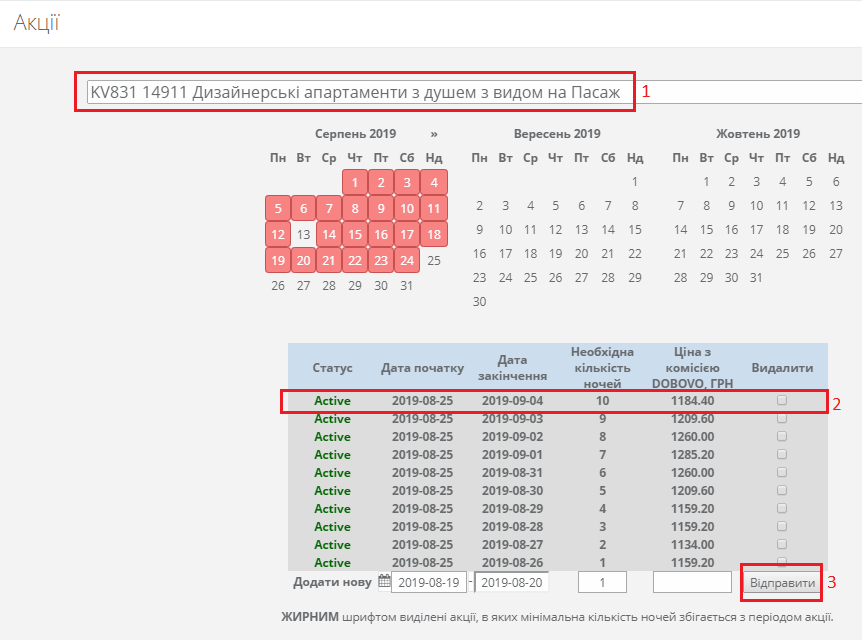The height and width of the screenshot is (640, 862).
Task: Click the Акції page heading
Action: tap(36, 23)
